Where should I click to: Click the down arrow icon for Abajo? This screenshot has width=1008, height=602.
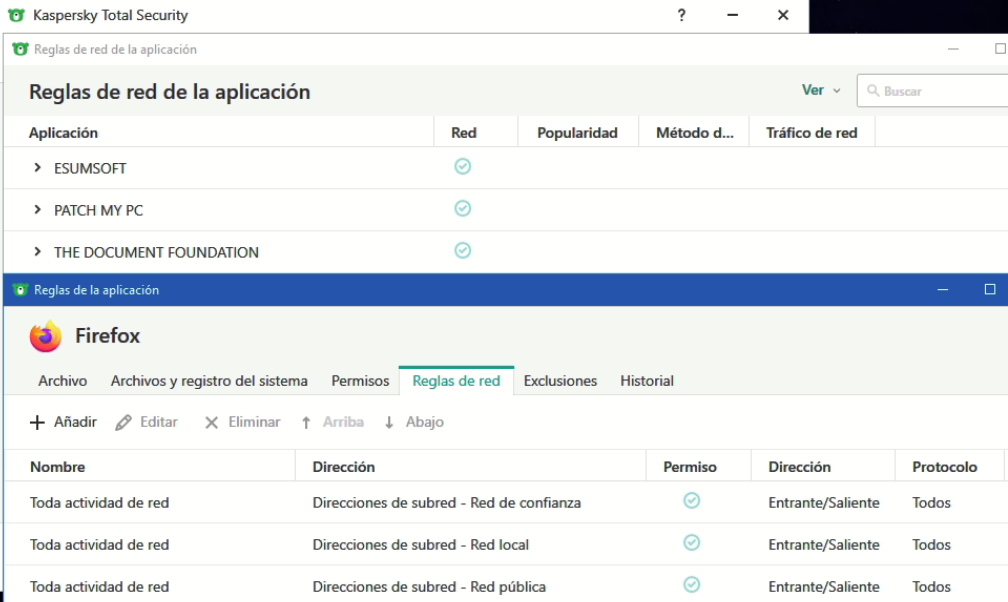[389, 423]
